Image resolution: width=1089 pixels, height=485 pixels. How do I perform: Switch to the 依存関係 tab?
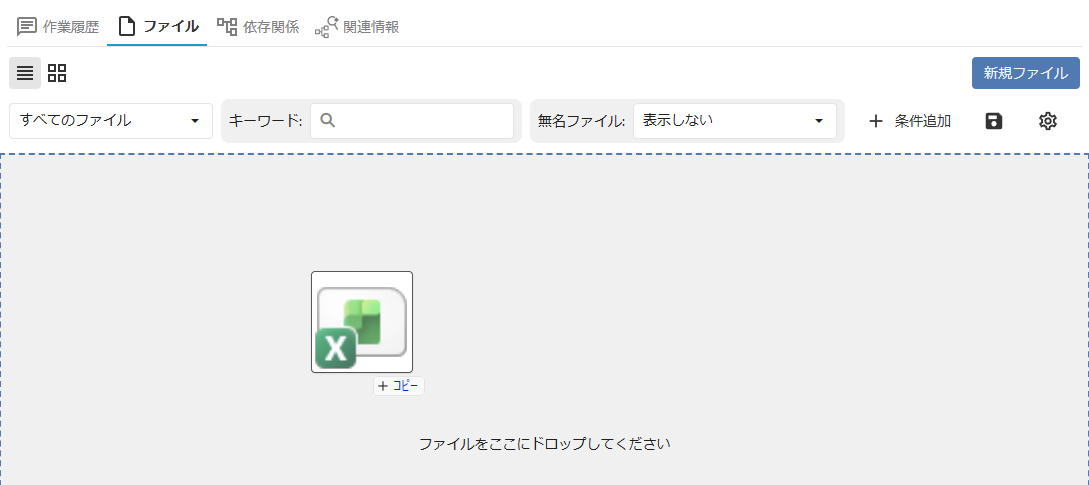257,27
